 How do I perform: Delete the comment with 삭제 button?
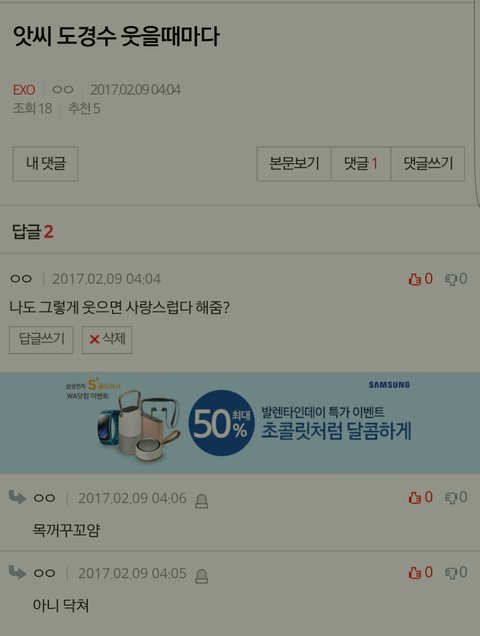tap(107, 339)
